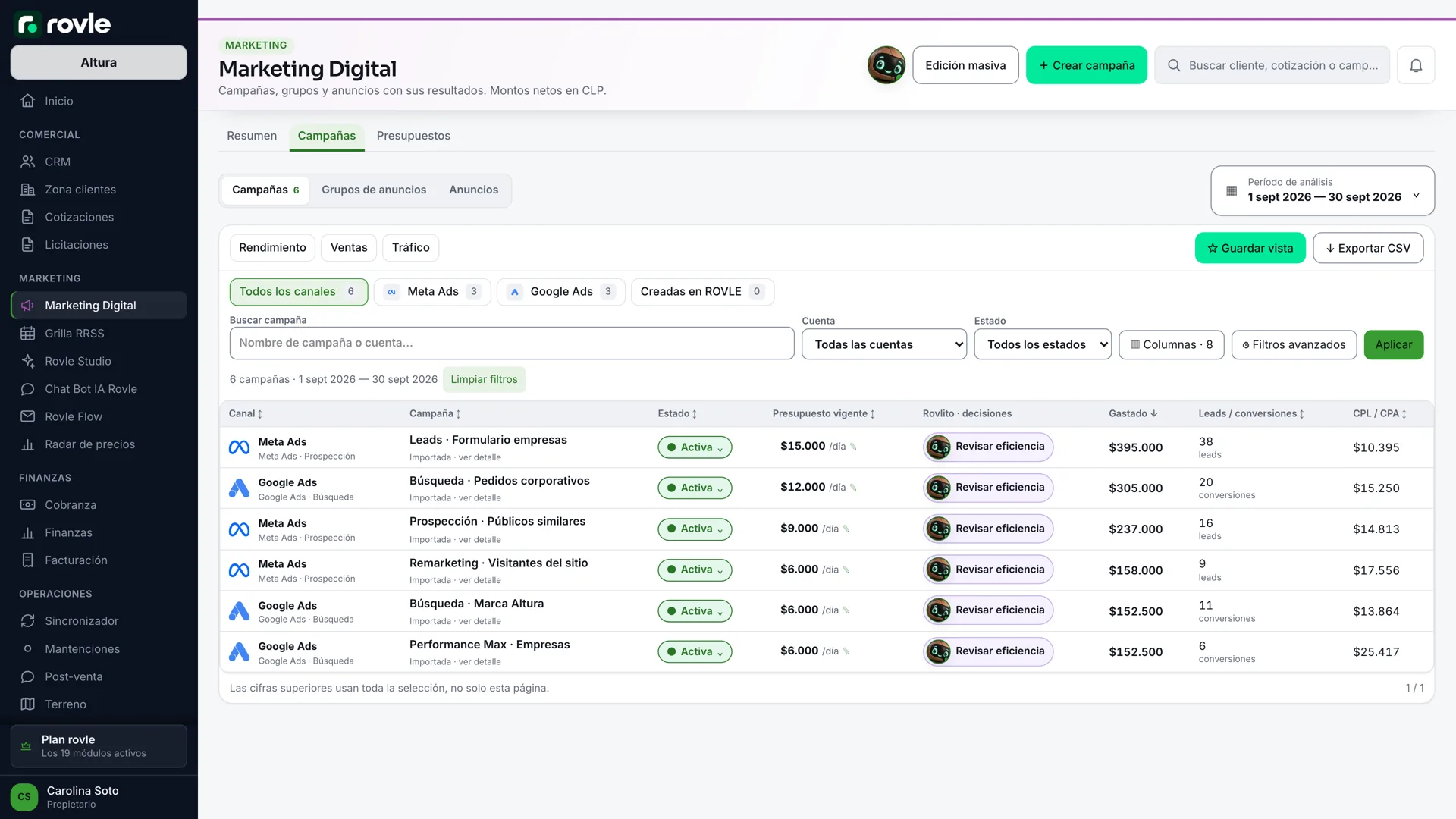1456x819 pixels.
Task: Select Grupos de anuncios tab
Action: pos(374,190)
